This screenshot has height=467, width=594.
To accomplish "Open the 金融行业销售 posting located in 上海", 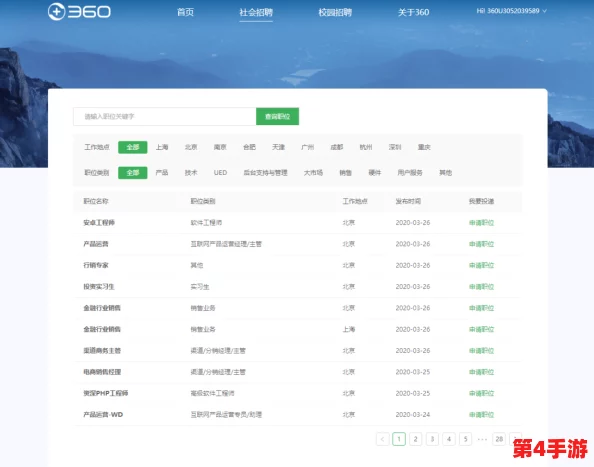I will pyautogui.click(x=102, y=329).
